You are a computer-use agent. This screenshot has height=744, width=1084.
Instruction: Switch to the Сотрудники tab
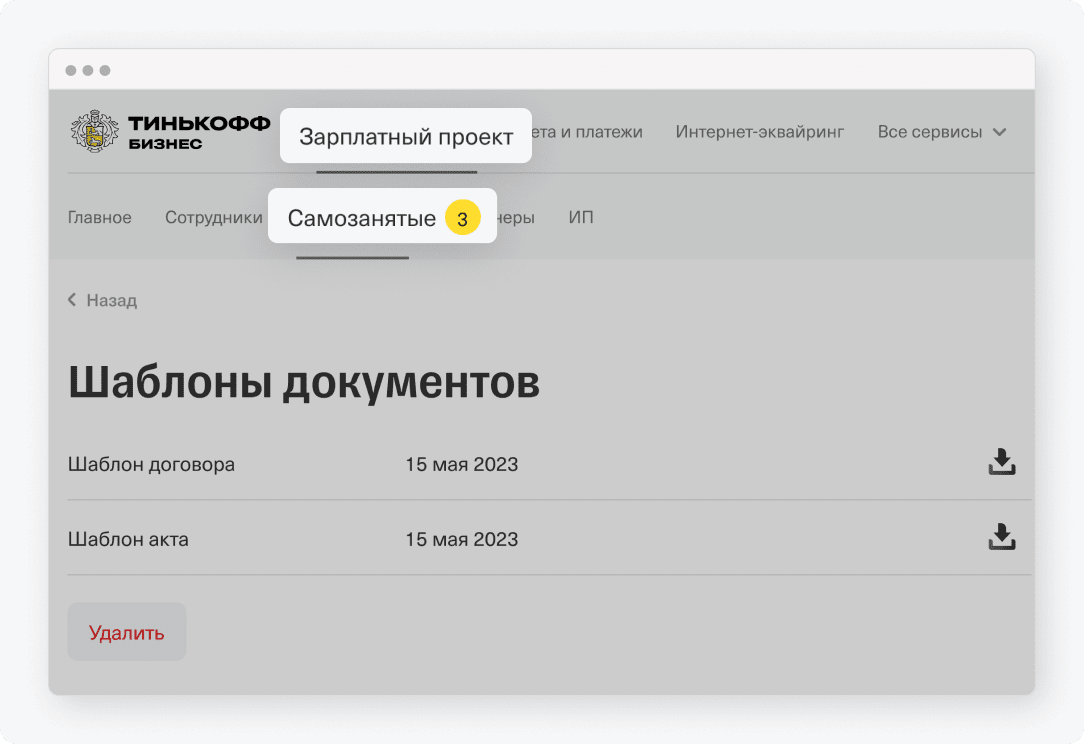pyautogui.click(x=214, y=217)
